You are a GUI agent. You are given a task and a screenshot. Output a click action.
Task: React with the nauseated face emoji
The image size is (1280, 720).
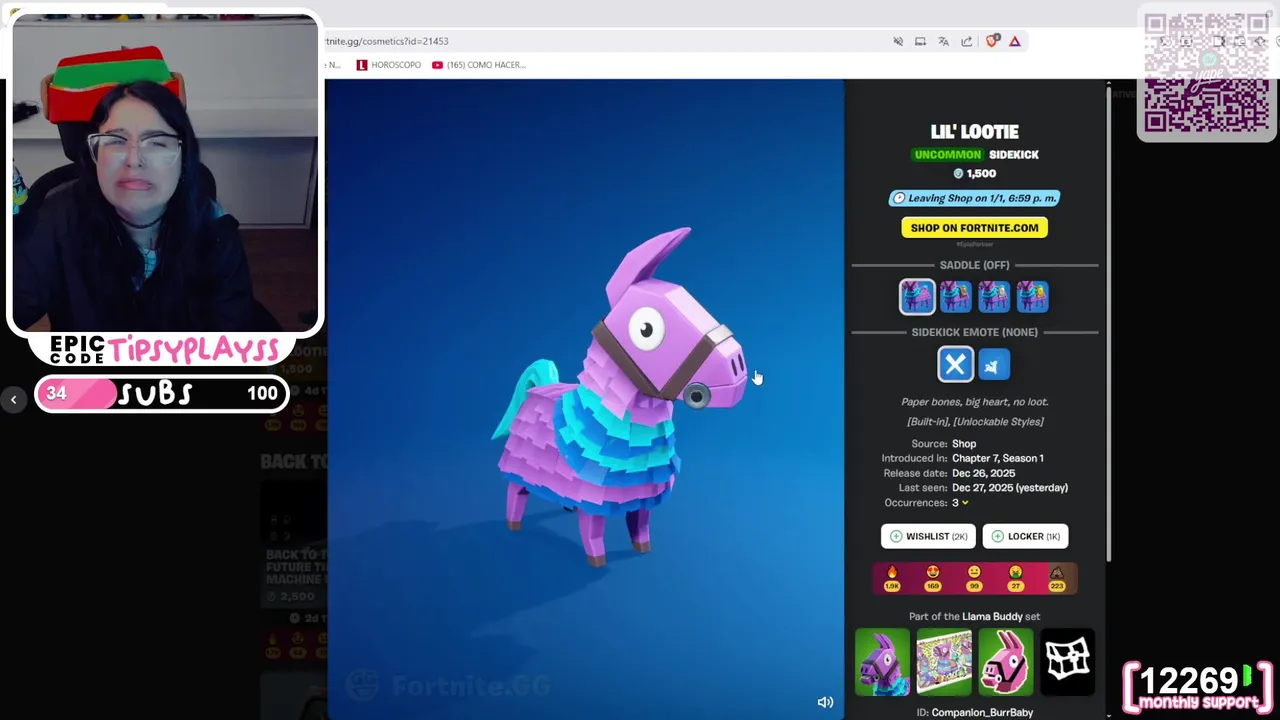1015,578
